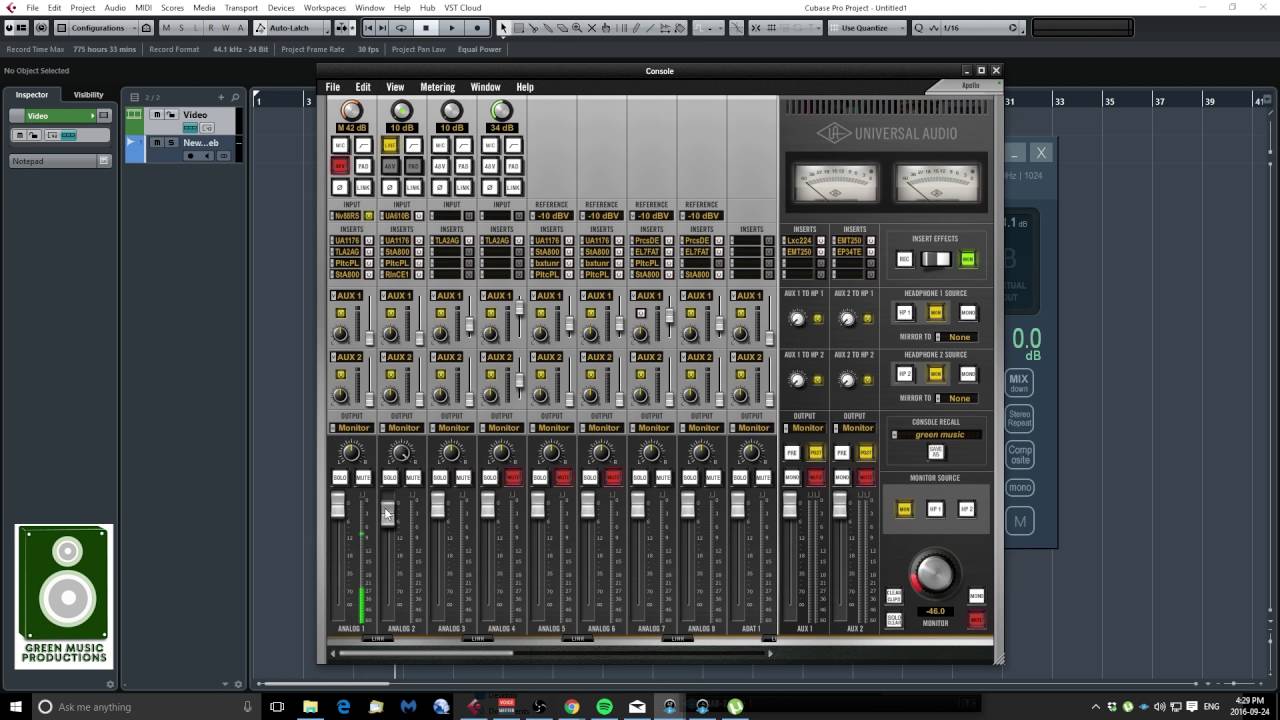Screen dimensions: 1280x720
Task: Click LINK button on Analog 3 channel
Action: point(463,188)
